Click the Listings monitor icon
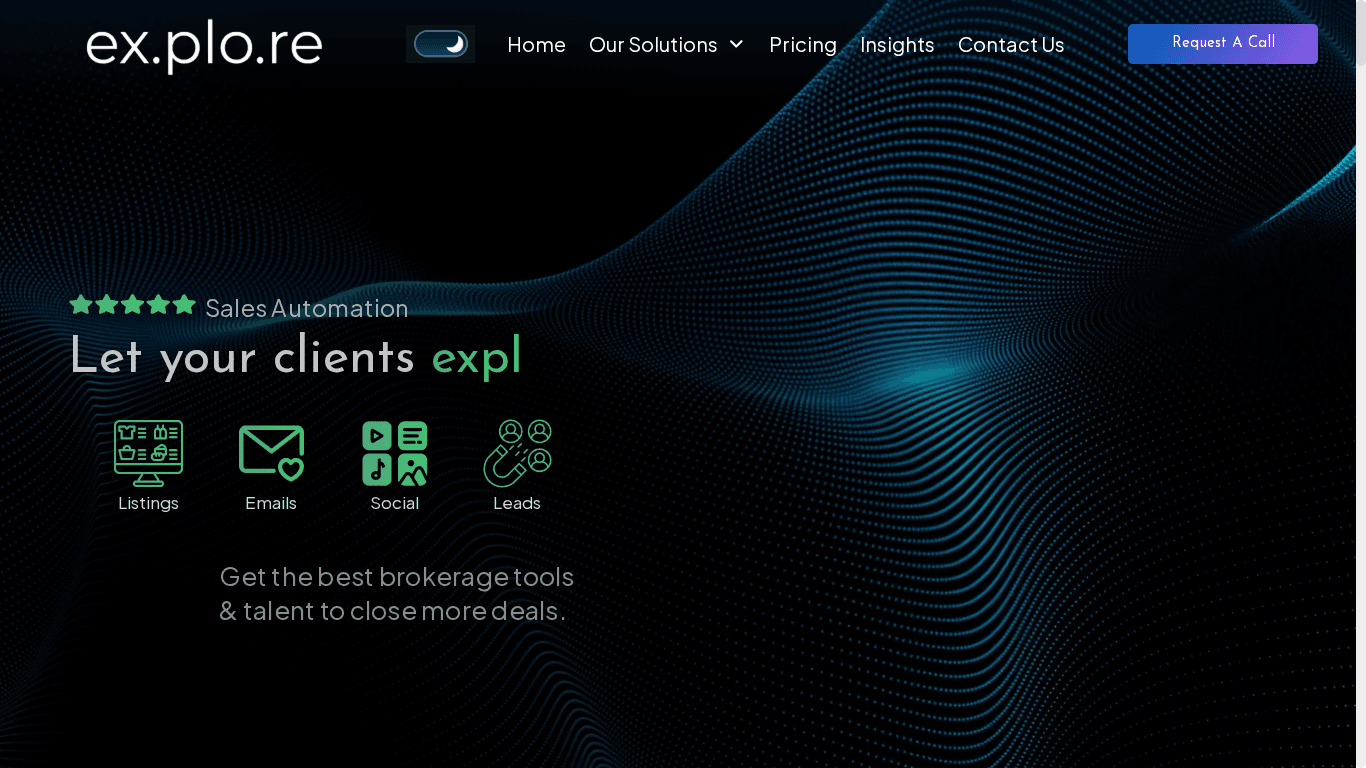This screenshot has width=1366, height=768. point(148,453)
